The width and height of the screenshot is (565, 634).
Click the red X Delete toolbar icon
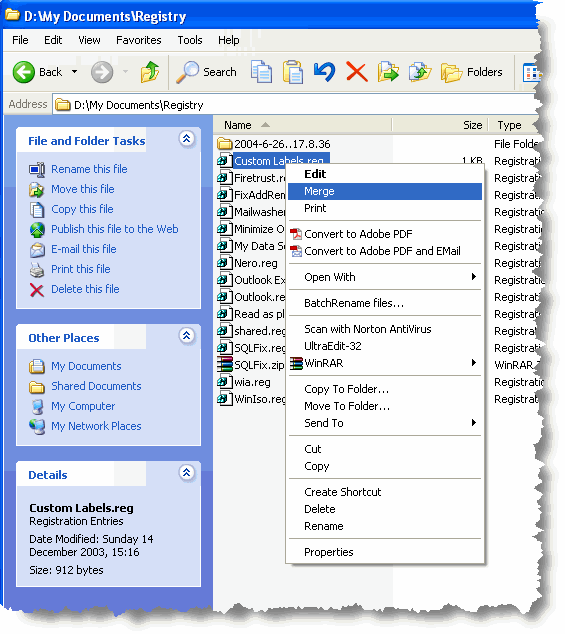pyautogui.click(x=357, y=72)
